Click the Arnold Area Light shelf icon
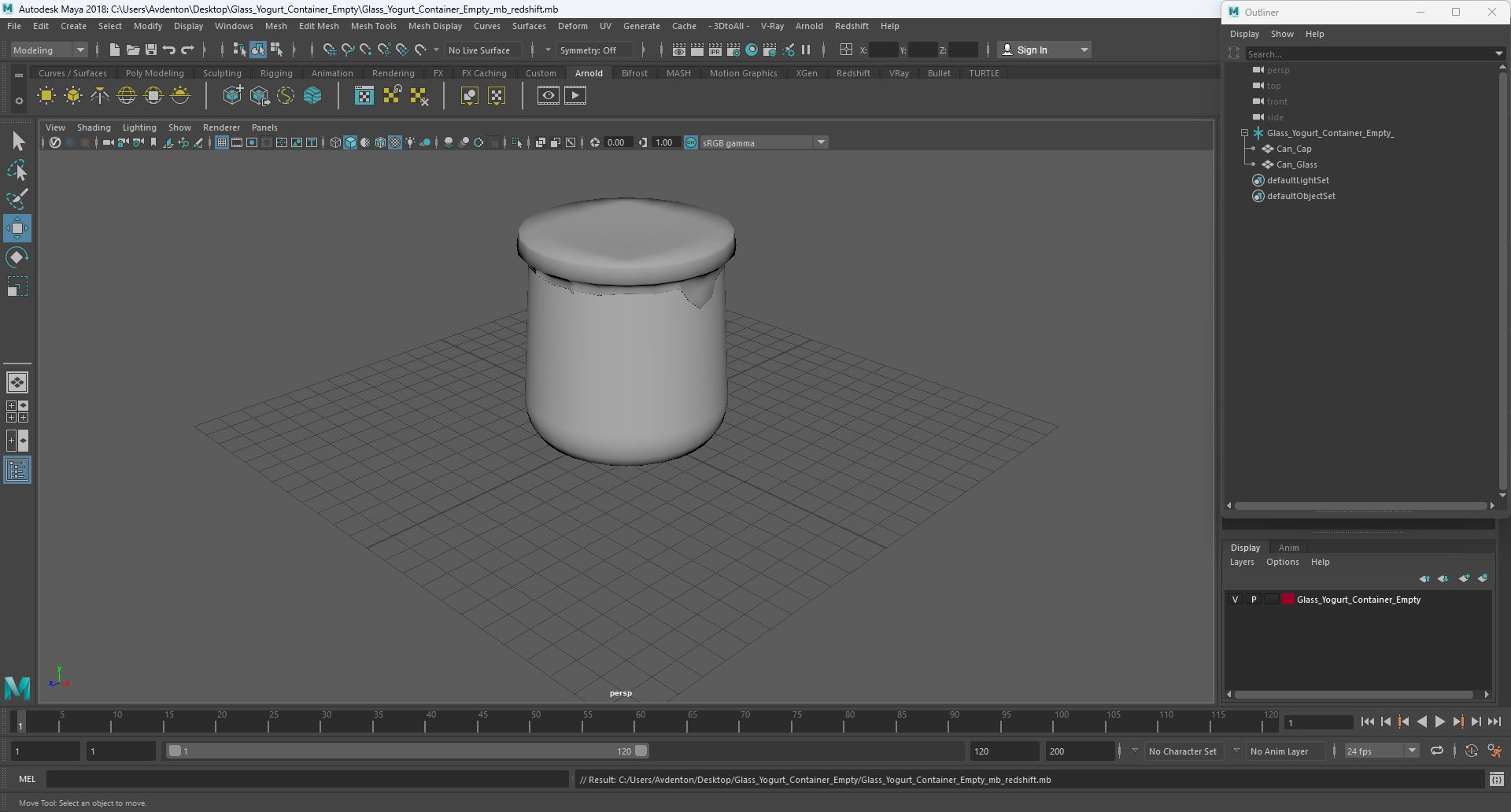Image resolution: width=1511 pixels, height=812 pixels. (x=46, y=95)
